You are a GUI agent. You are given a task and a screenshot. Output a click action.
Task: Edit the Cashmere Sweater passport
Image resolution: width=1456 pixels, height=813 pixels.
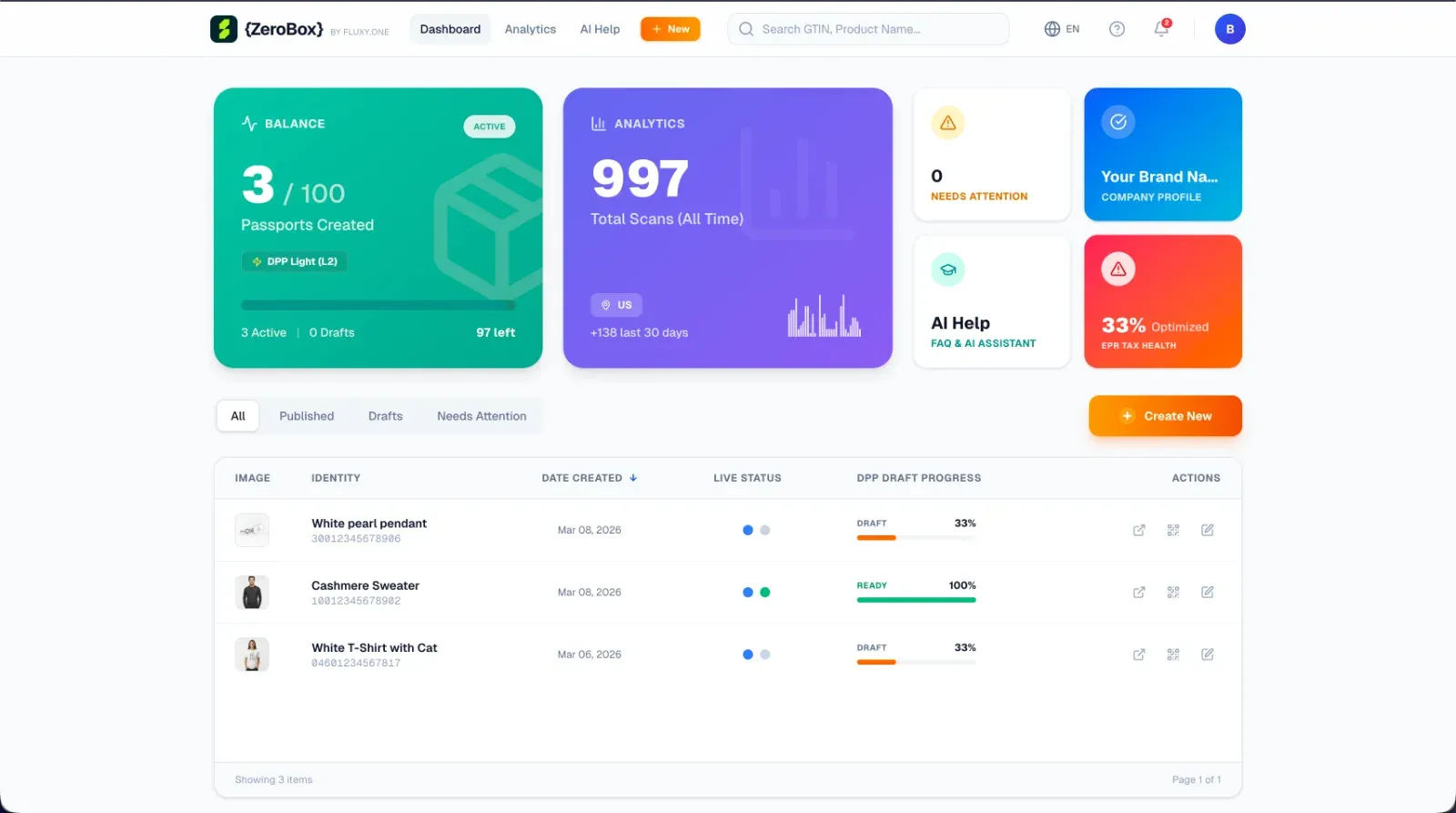tap(1208, 592)
